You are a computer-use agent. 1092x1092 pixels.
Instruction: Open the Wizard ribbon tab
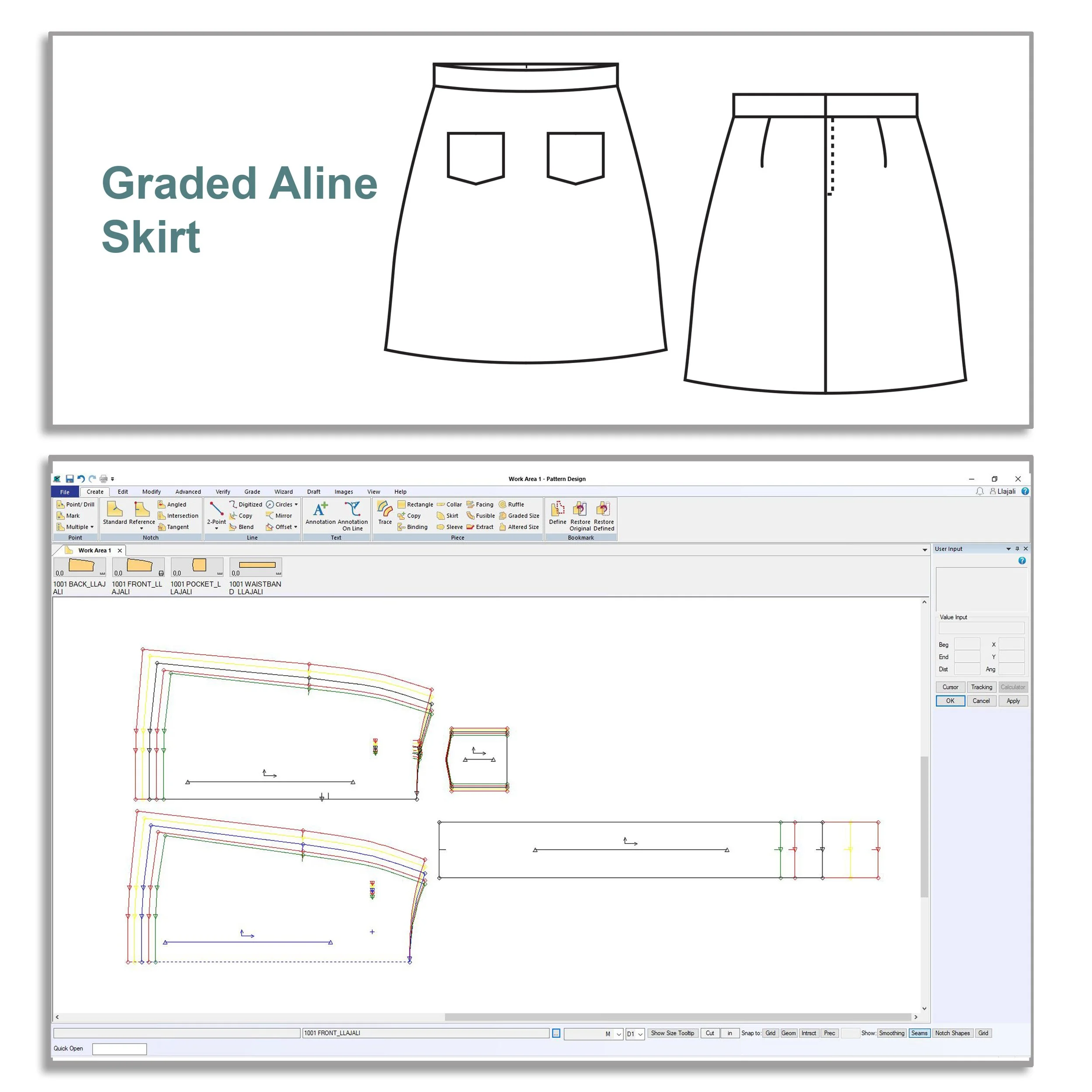coord(284,492)
